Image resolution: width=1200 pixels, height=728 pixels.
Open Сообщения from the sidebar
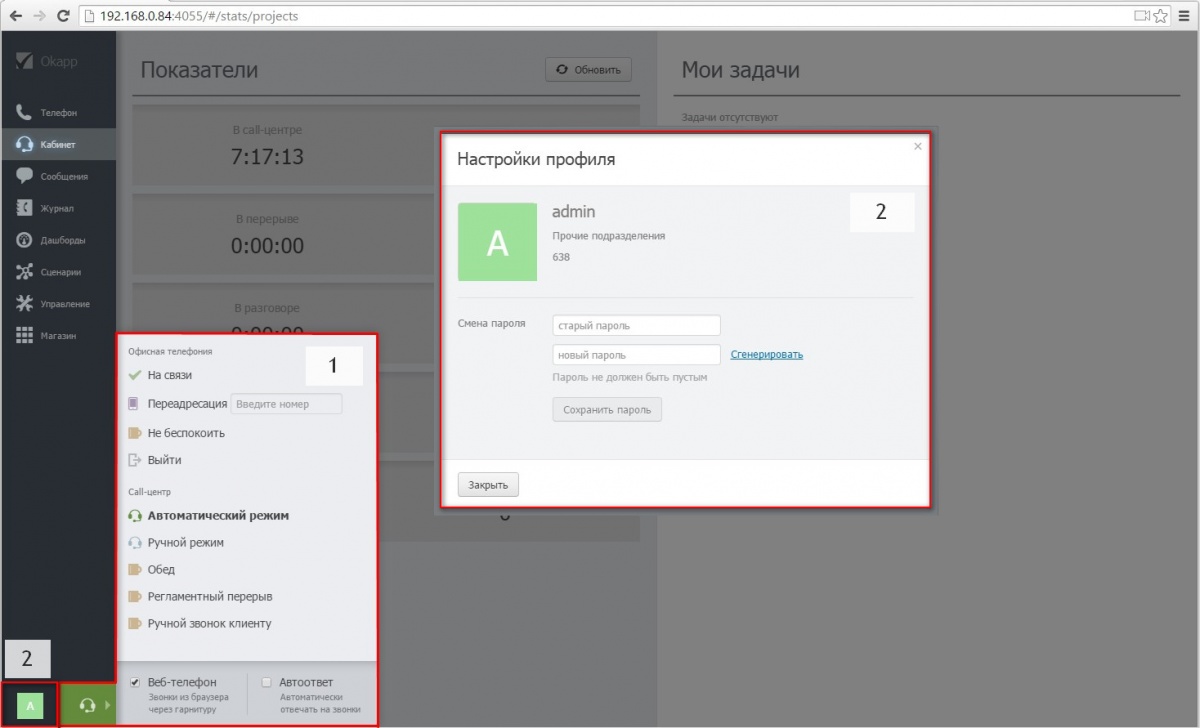pyautogui.click(x=64, y=177)
